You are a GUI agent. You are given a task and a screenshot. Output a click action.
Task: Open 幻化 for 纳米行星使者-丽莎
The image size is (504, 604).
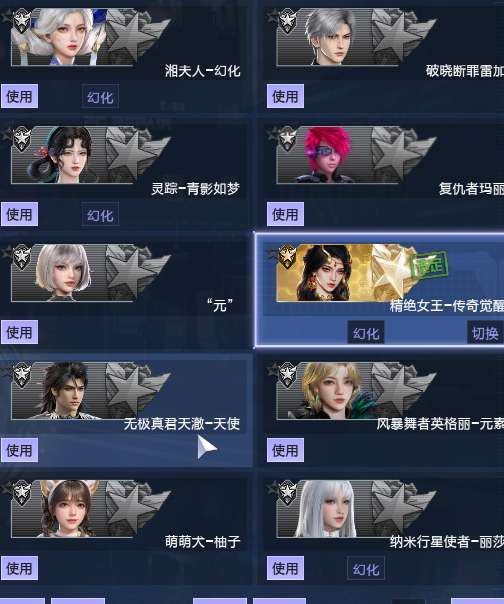(x=366, y=568)
